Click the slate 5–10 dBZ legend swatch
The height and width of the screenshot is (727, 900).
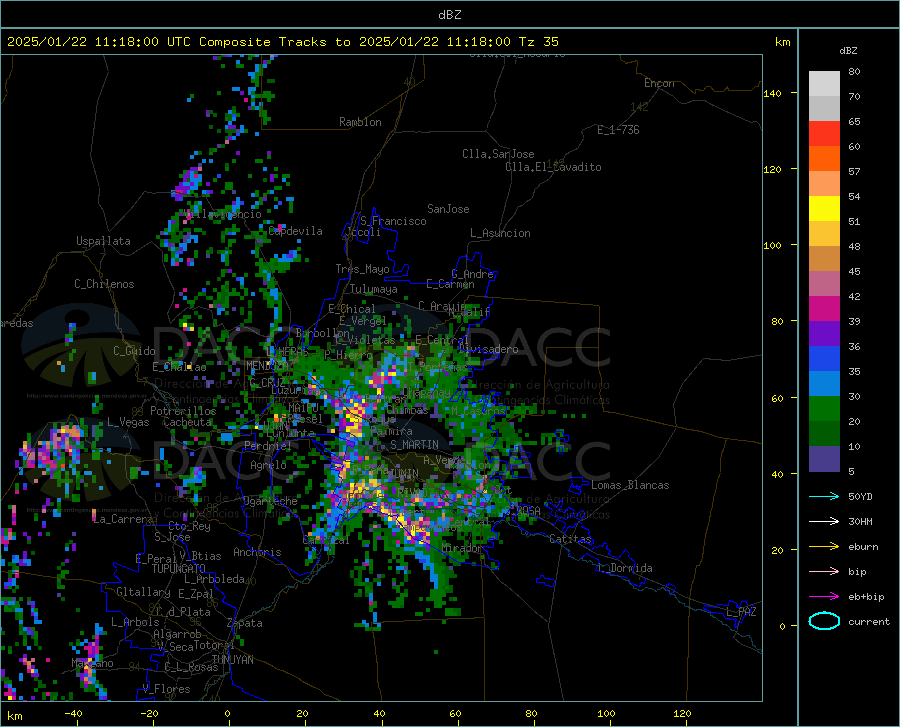[824, 459]
